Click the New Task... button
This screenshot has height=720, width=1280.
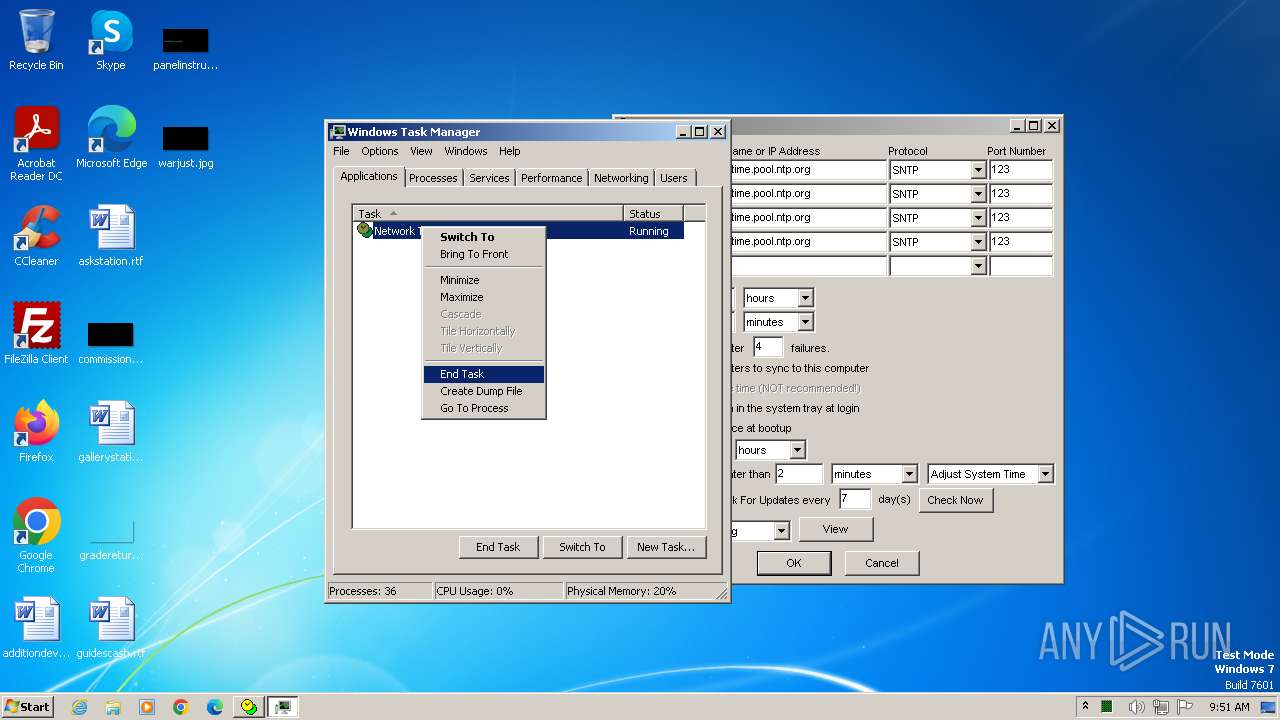pos(666,547)
